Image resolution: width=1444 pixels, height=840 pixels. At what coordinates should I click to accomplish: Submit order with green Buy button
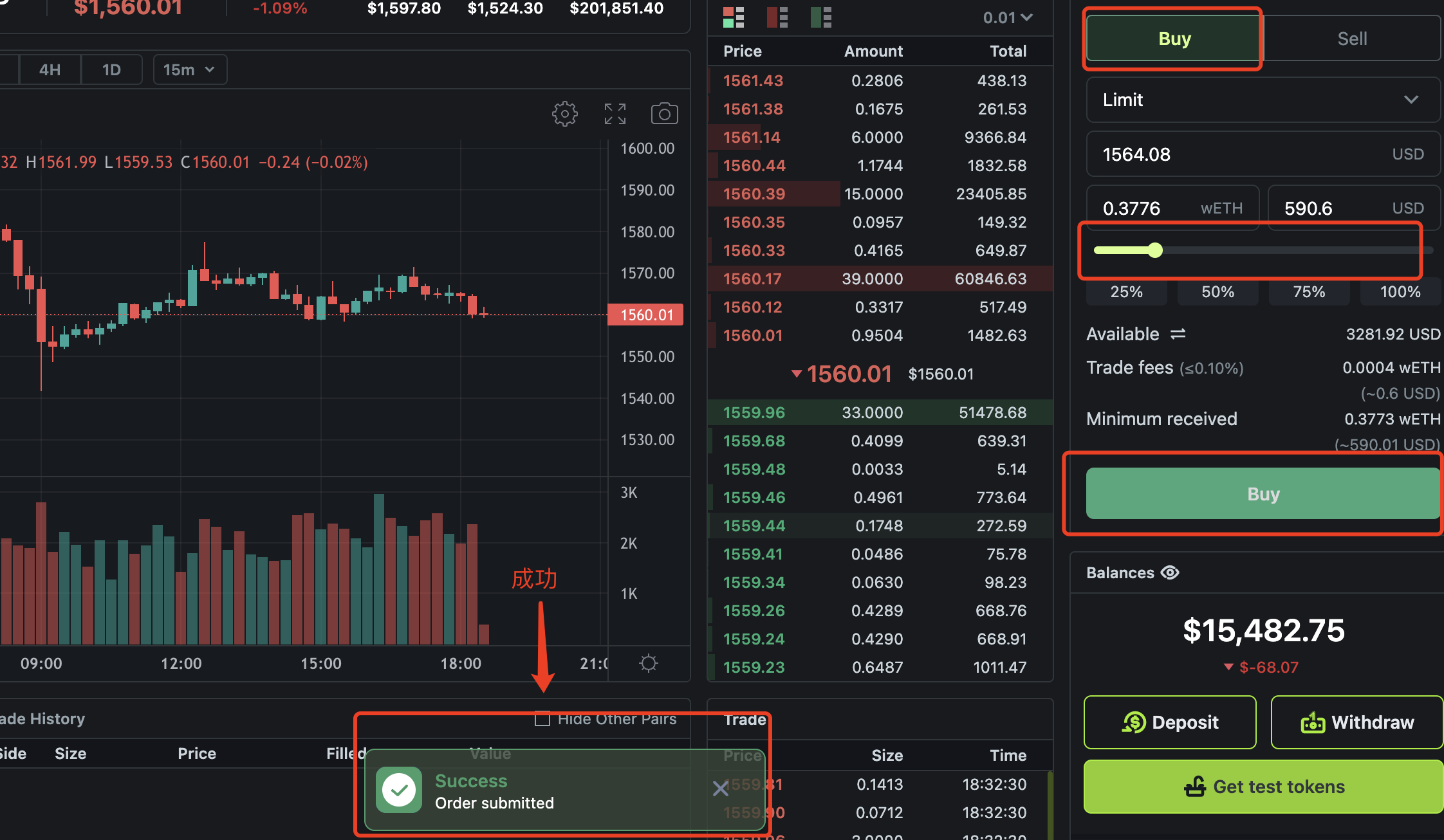[1263, 493]
